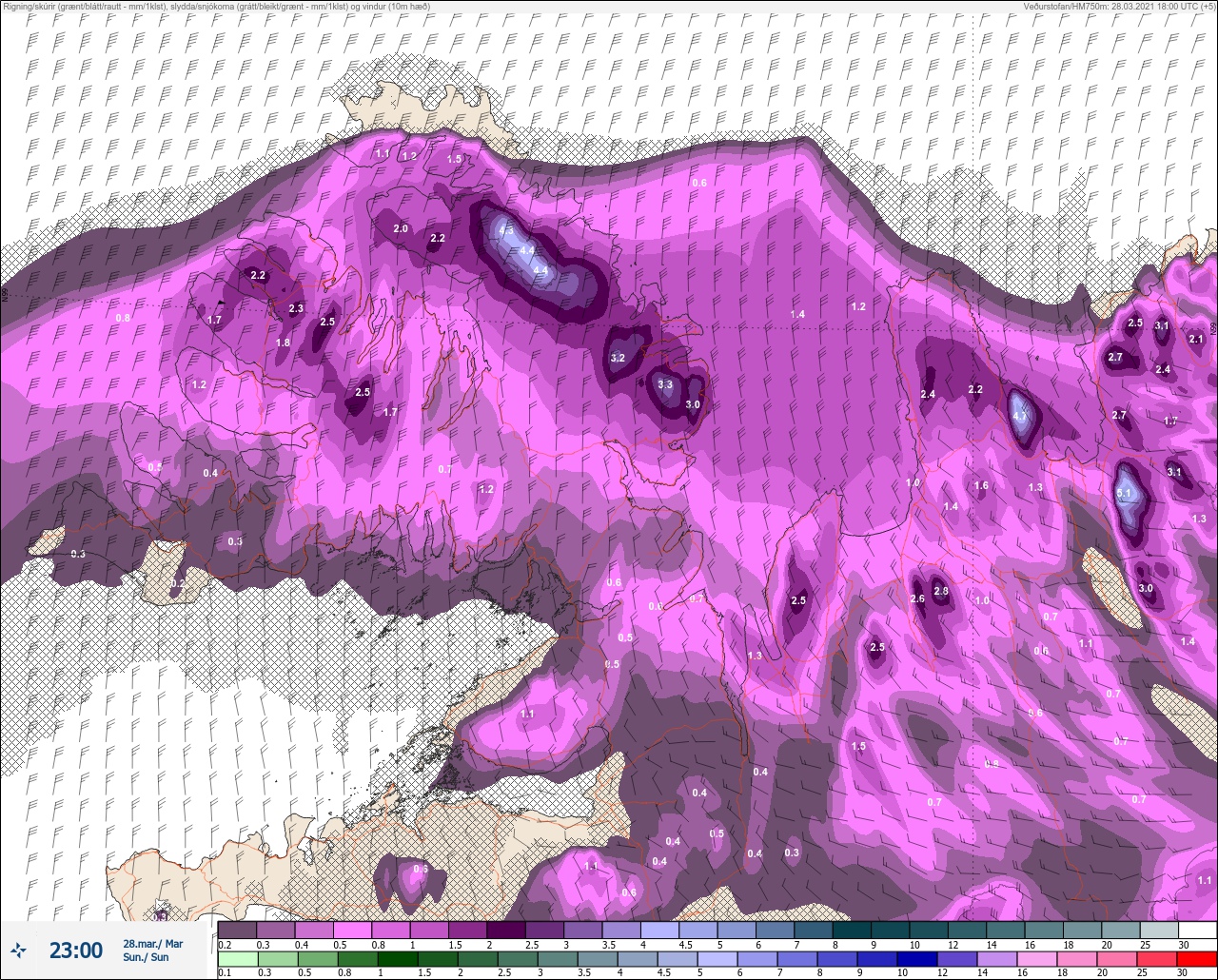Click the 2.3 precipitation value label

296,308
